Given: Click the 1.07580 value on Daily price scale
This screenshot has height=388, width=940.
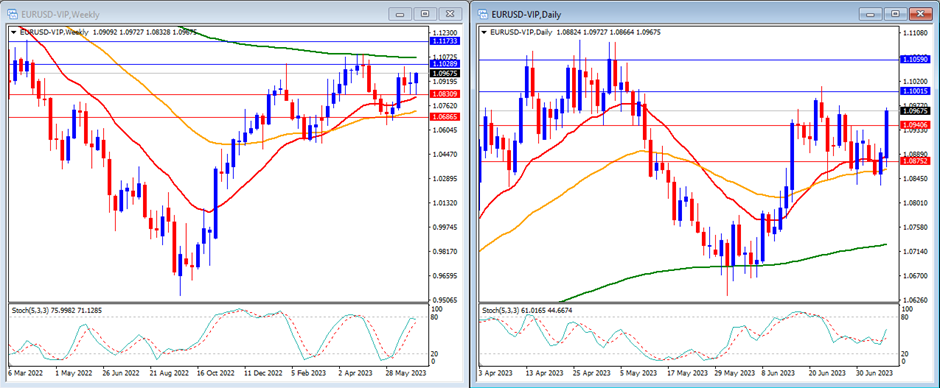Looking at the screenshot, I should tap(915, 227).
